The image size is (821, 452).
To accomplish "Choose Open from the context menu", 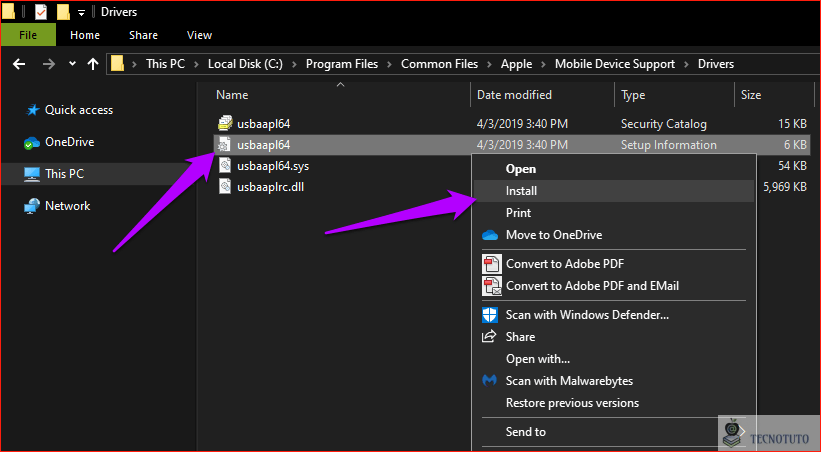I will pos(614,169).
